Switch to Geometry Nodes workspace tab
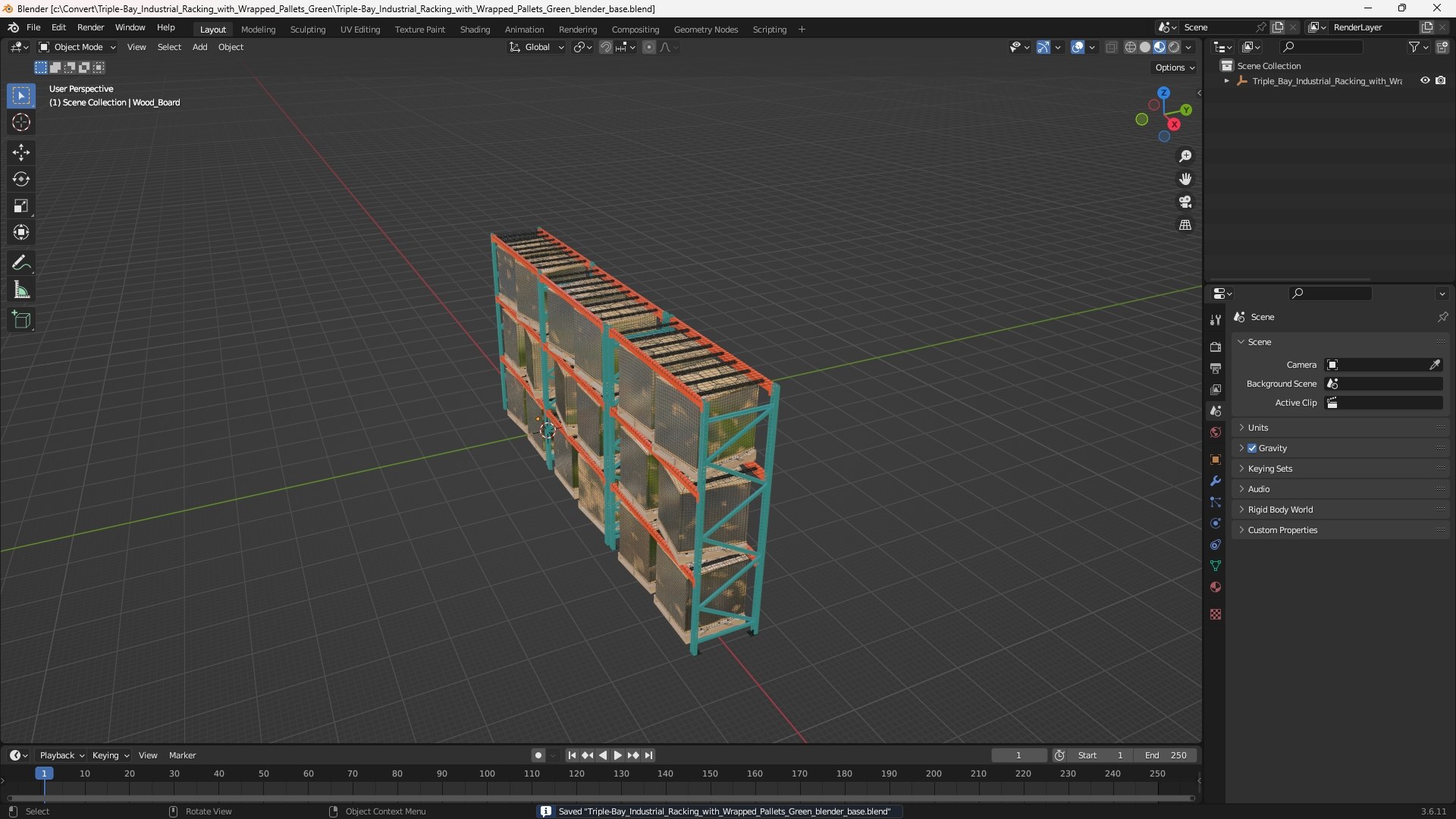 [705, 30]
